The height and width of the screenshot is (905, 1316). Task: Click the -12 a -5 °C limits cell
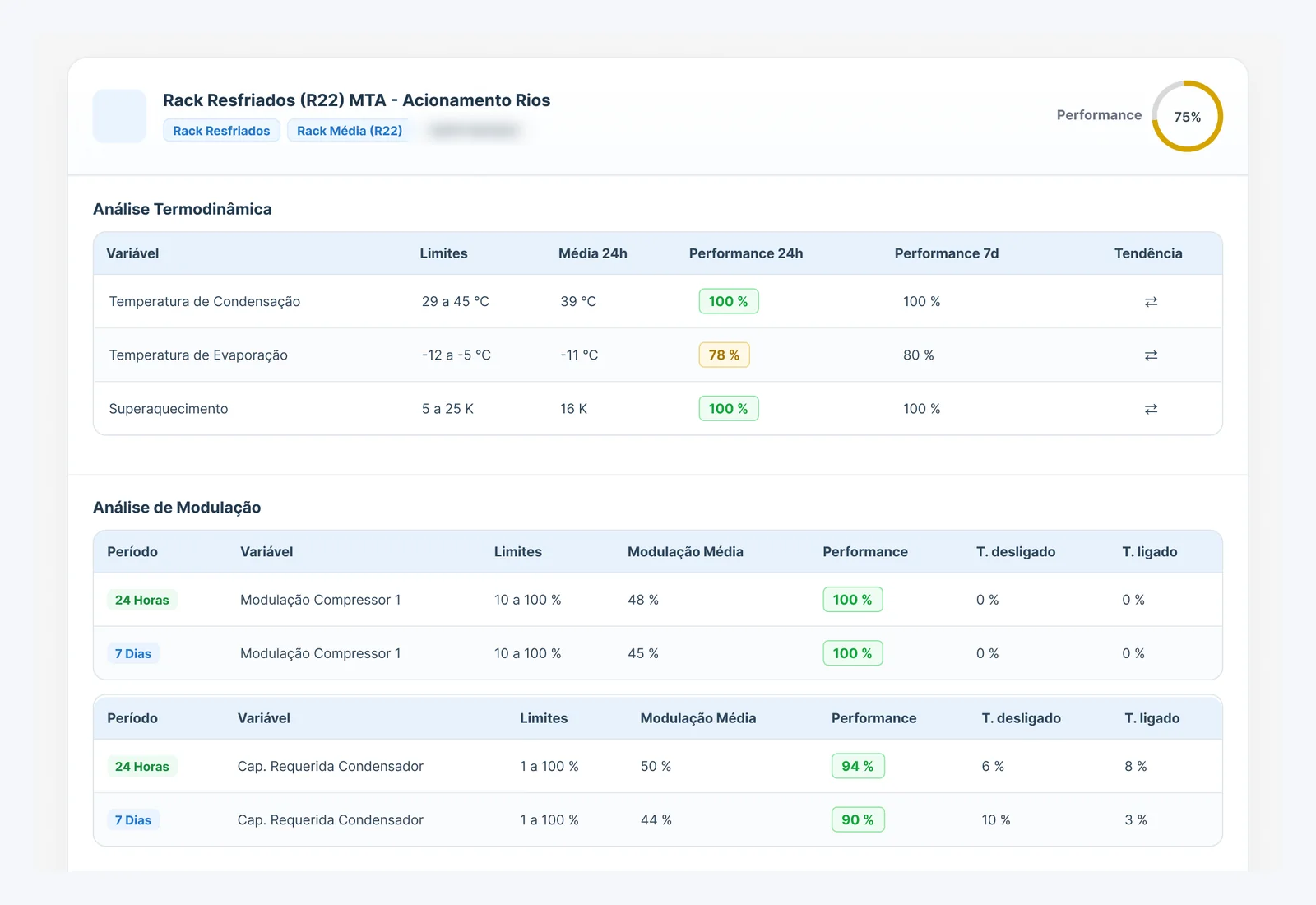pos(456,355)
